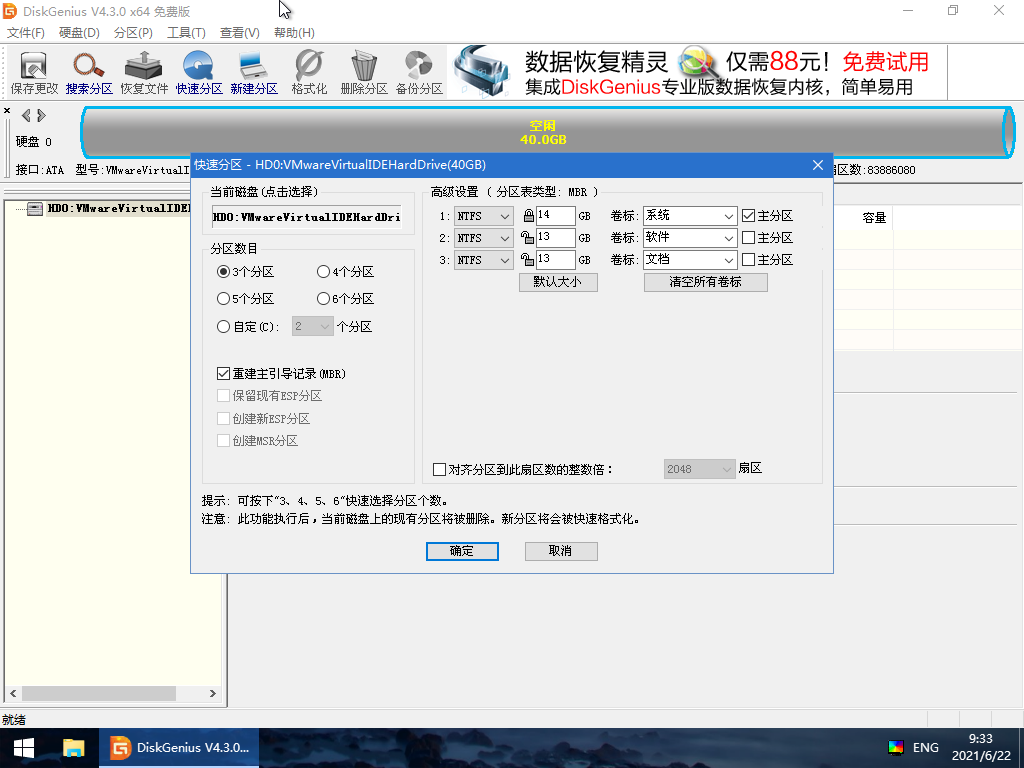Click Clear All Labels (清空所有卷标) button
The height and width of the screenshot is (768, 1024).
705,282
